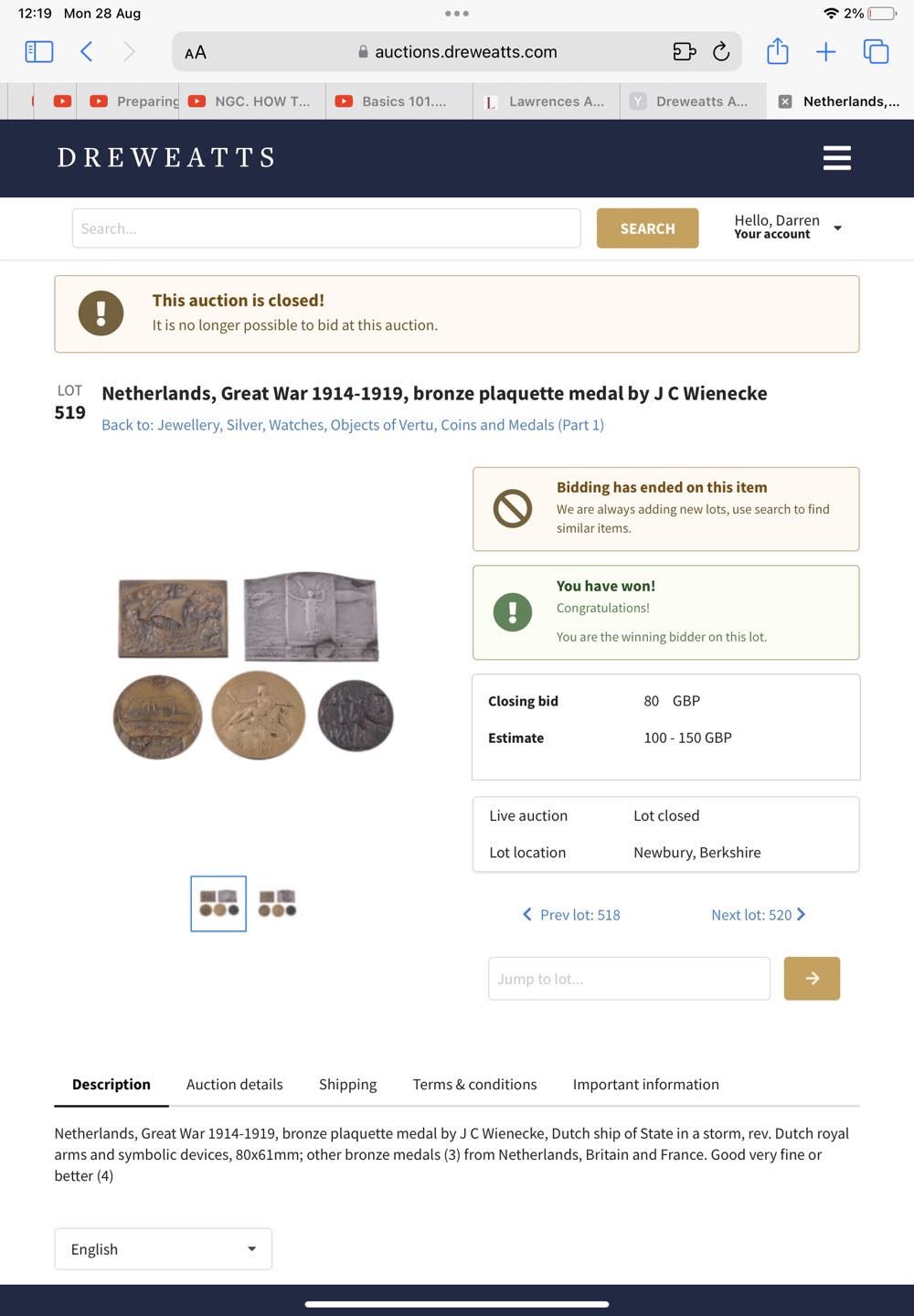
Task: Open the Shipping tab
Action: (347, 1085)
